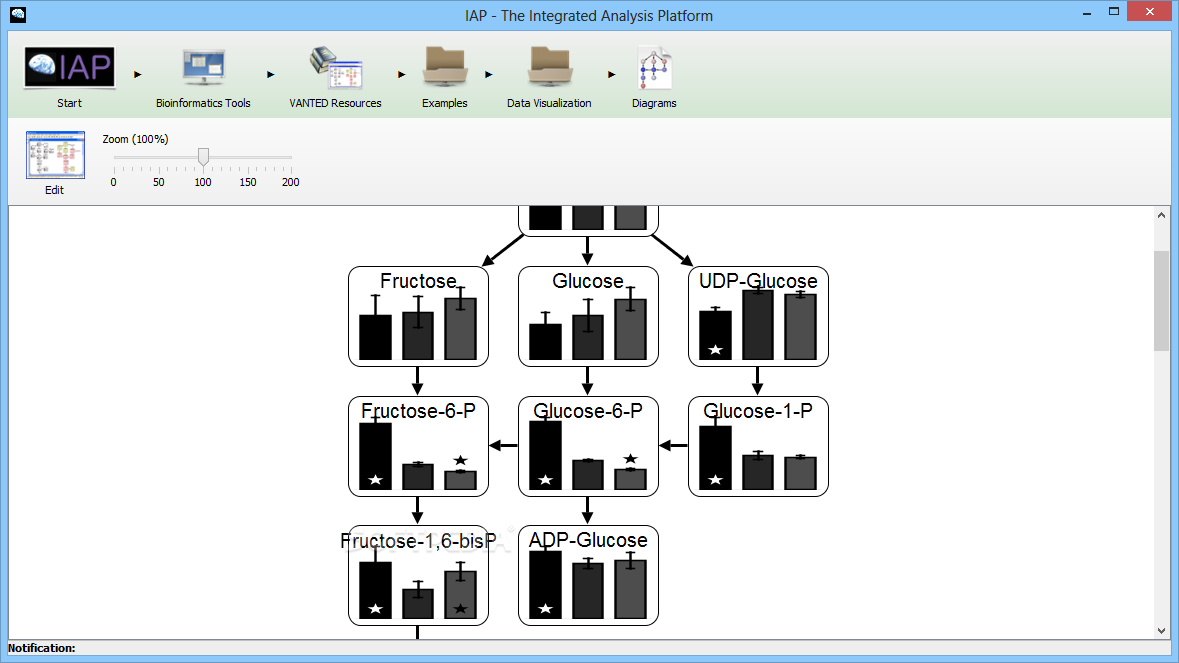The width and height of the screenshot is (1179, 663).
Task: Click the Notification status bar text
Action: (41, 648)
